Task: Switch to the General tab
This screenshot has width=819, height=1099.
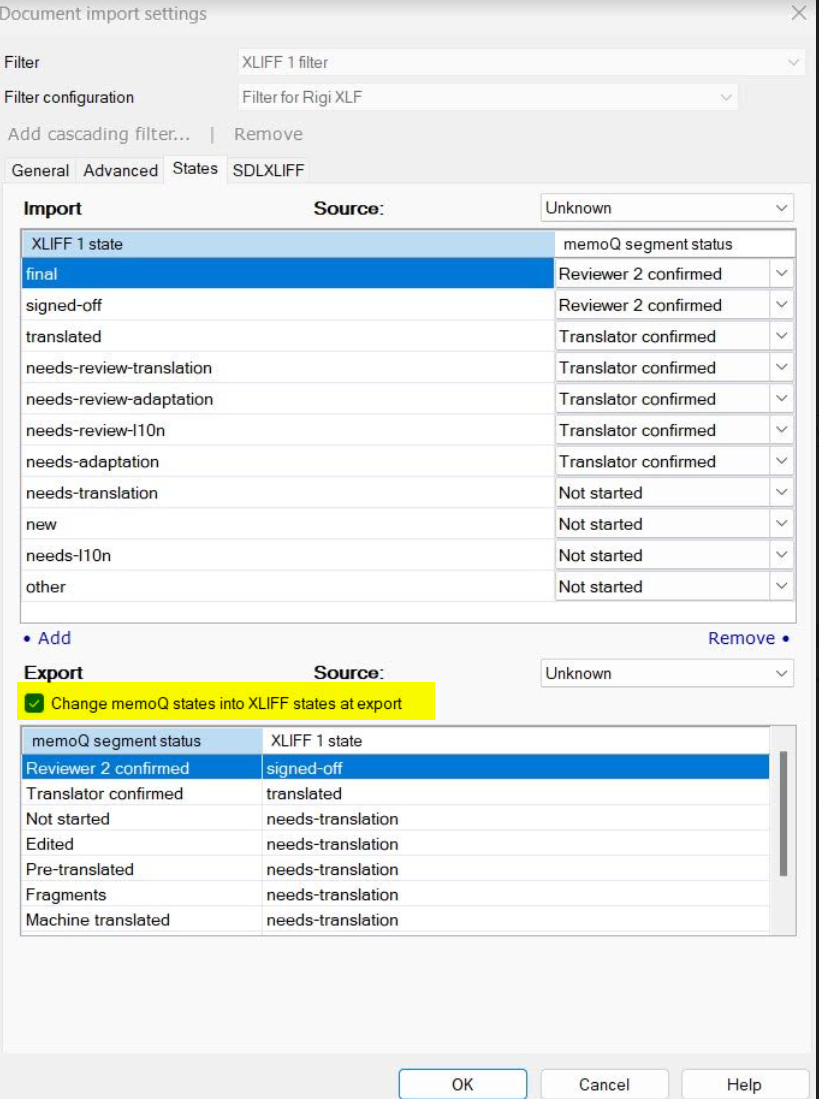Action: click(x=40, y=170)
